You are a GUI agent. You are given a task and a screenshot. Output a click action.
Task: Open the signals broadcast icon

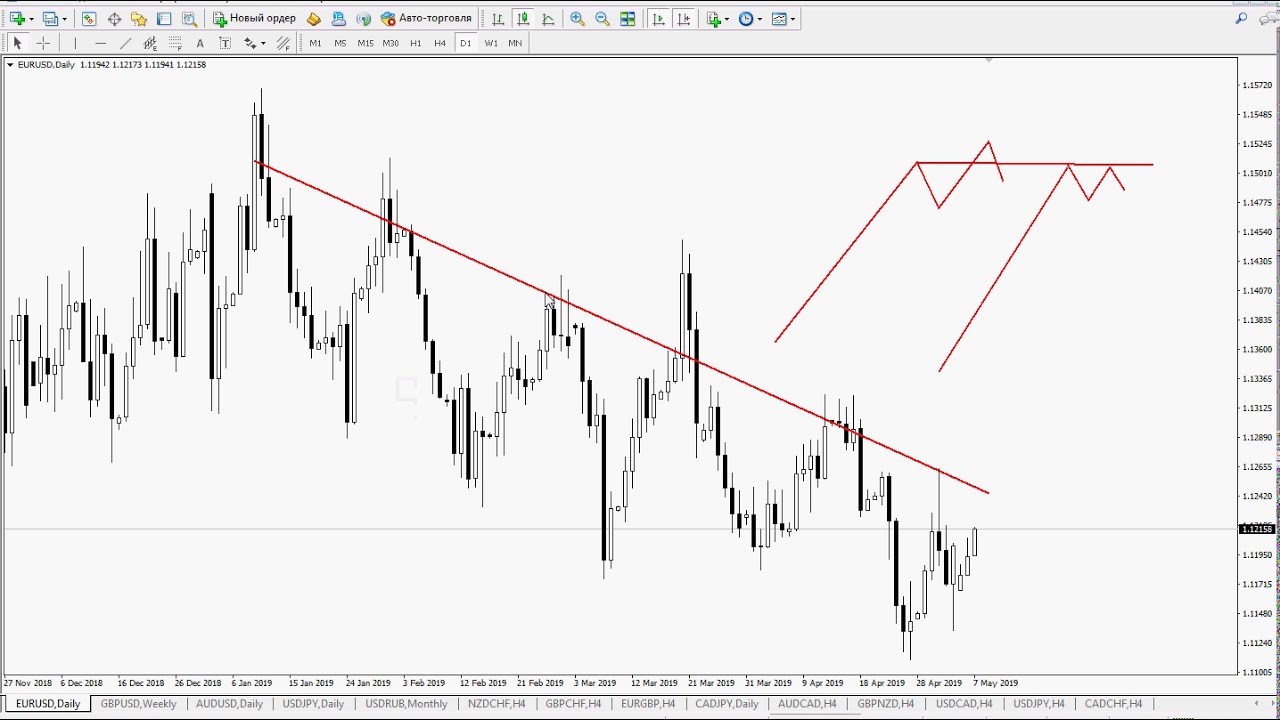(x=363, y=19)
